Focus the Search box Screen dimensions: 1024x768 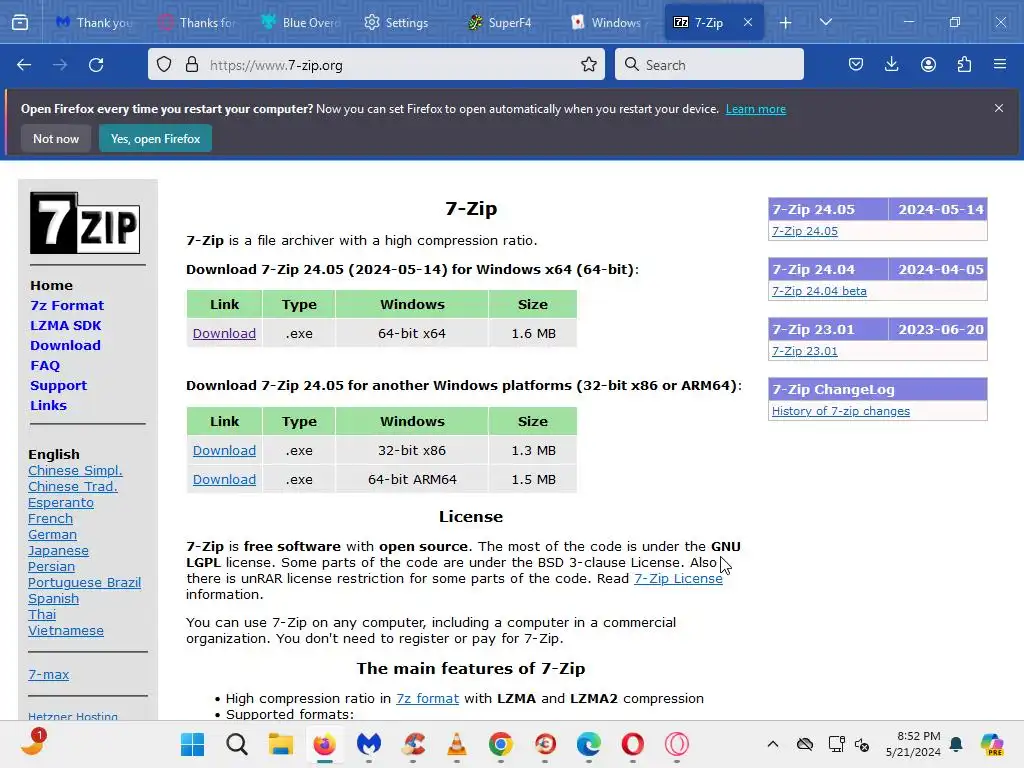(x=709, y=65)
